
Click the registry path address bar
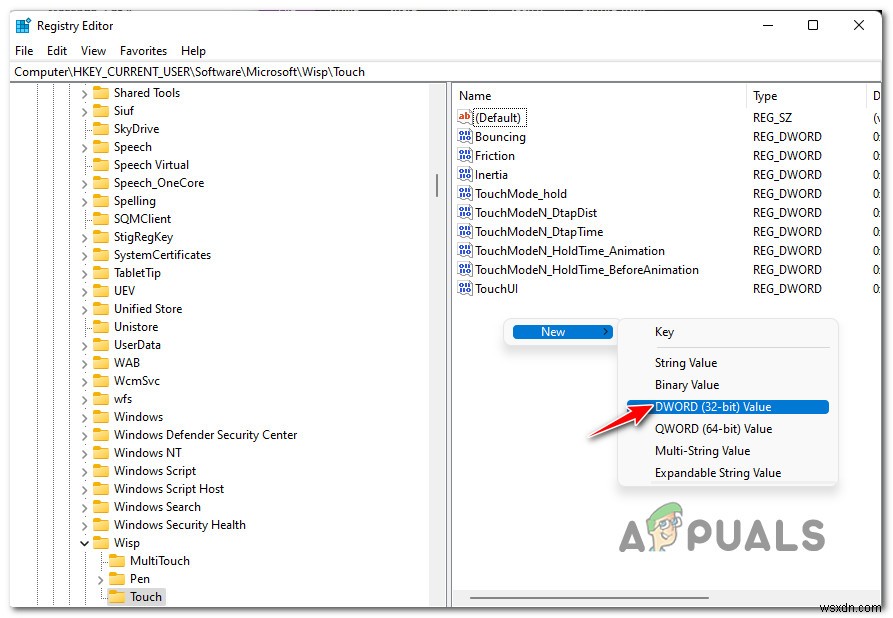coord(445,72)
